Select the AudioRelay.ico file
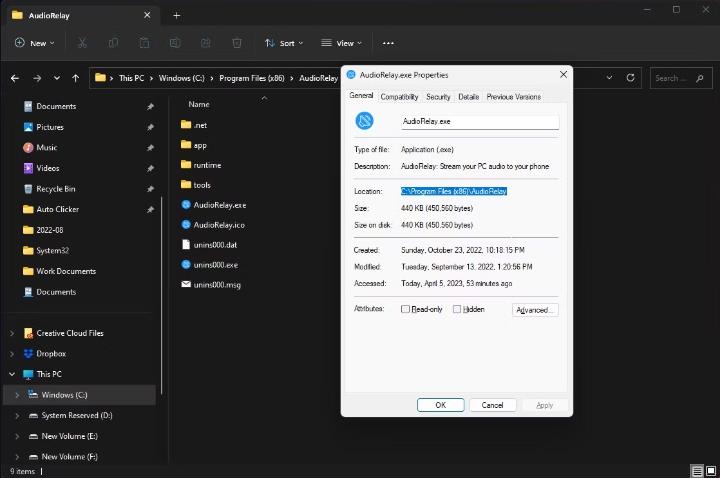 click(x=213, y=225)
